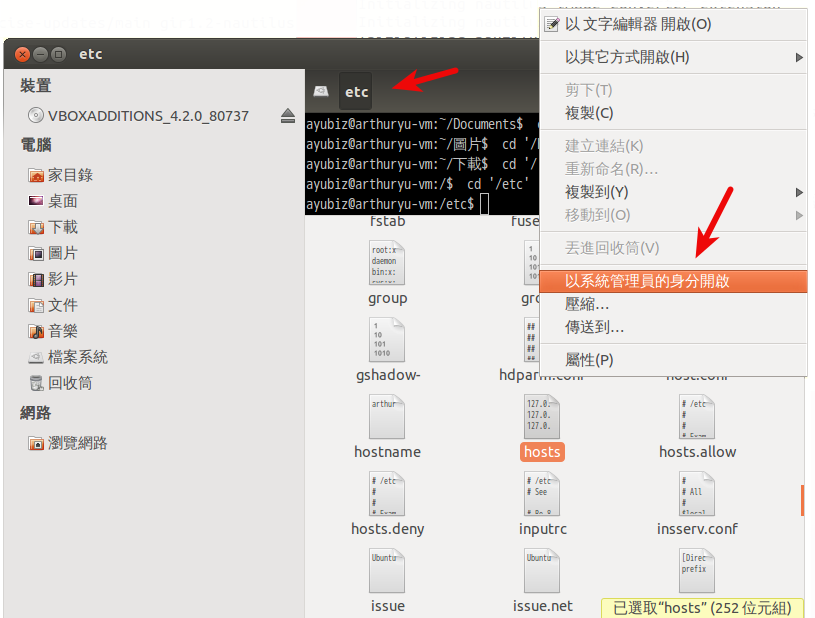815x618 pixels.
Task: Open the hosts file icon
Action: pos(541,424)
